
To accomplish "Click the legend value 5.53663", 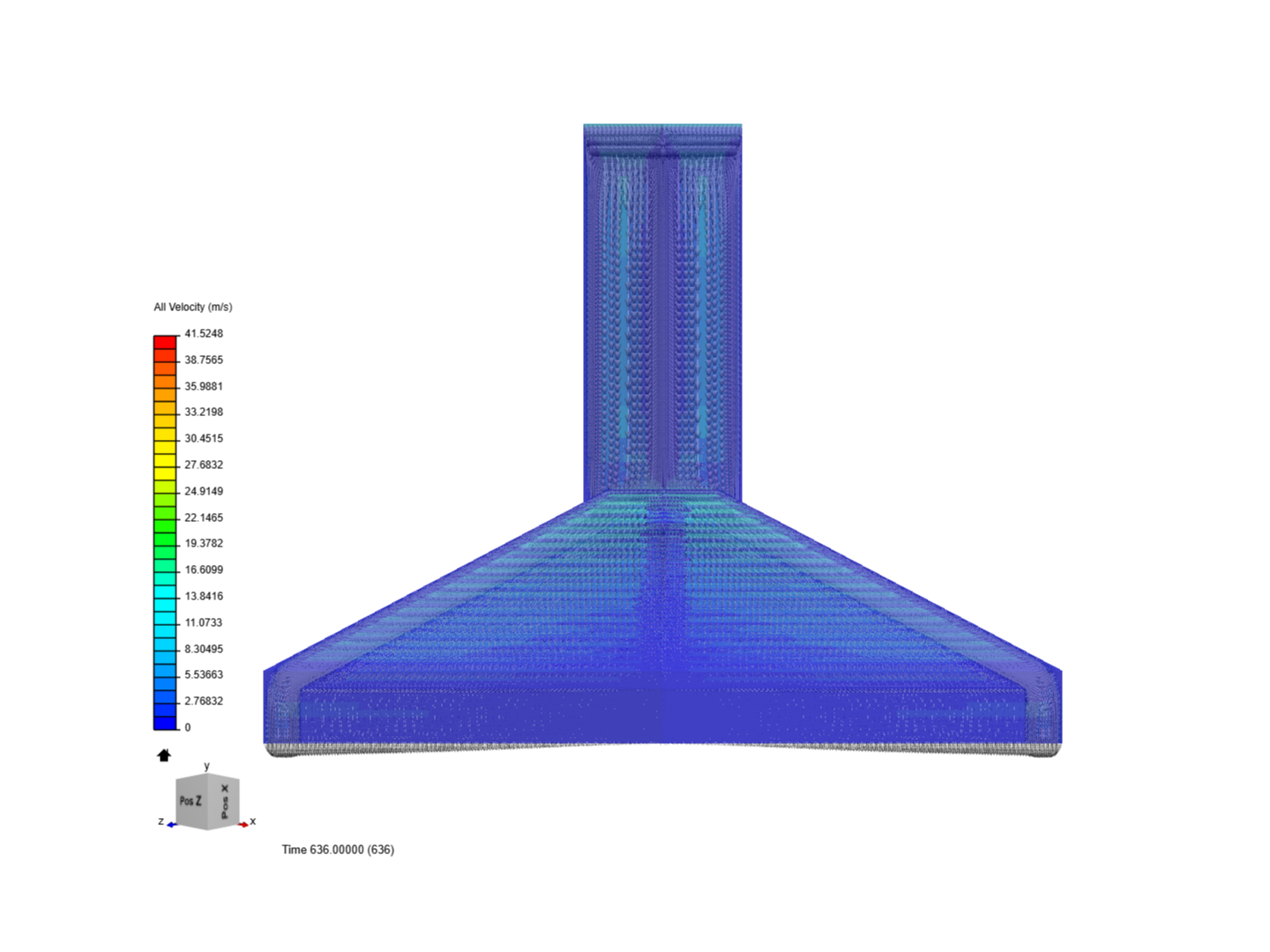I will click(204, 674).
